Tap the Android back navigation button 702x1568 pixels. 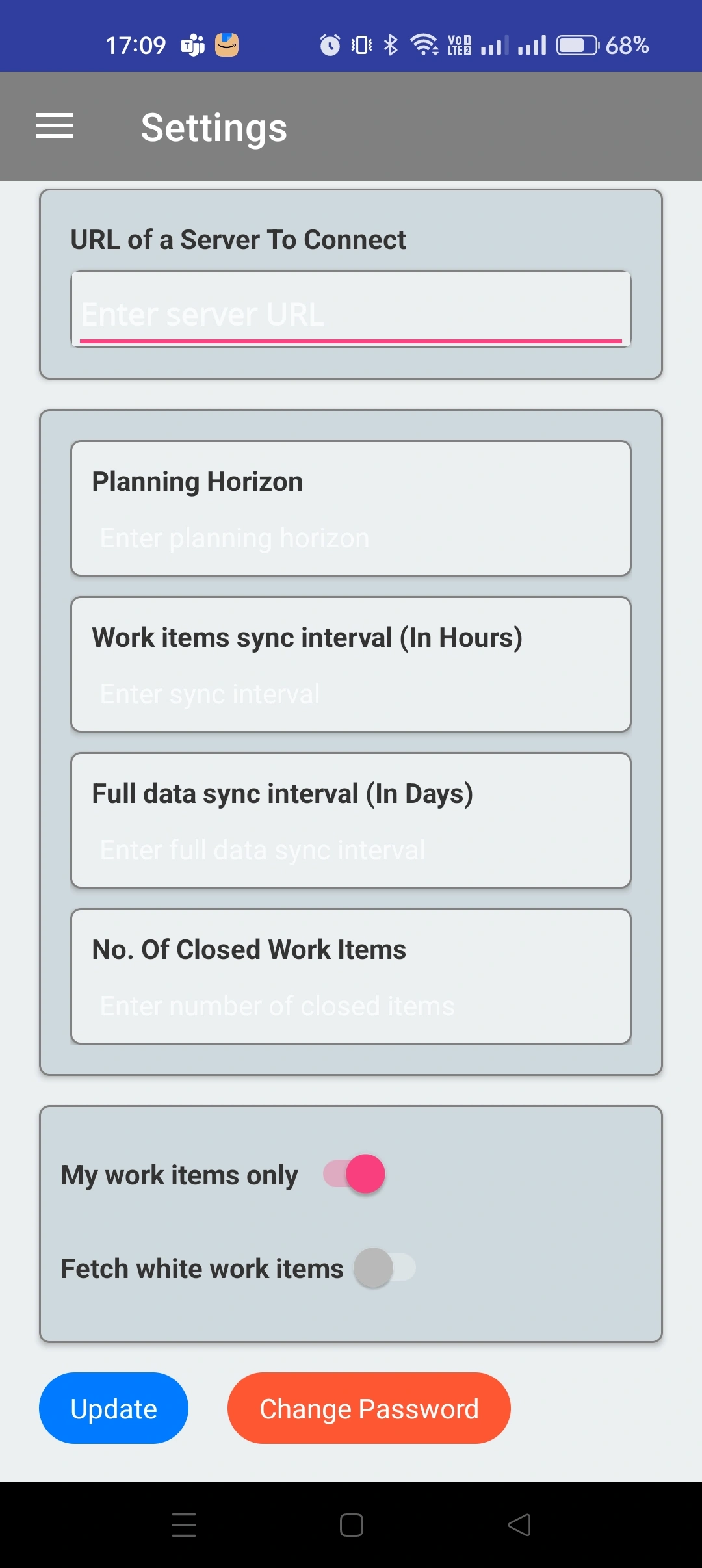click(519, 1524)
